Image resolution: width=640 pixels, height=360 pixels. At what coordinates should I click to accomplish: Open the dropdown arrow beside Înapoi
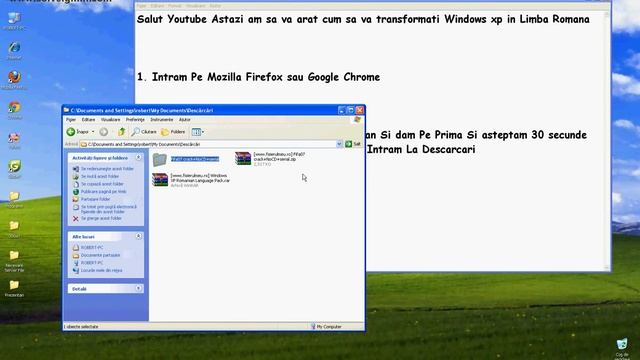[x=93, y=132]
